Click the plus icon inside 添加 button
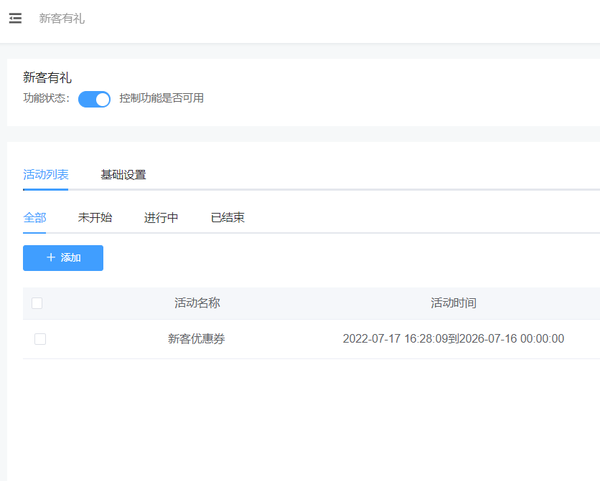Image resolution: width=600 pixels, height=481 pixels. click(x=50, y=258)
